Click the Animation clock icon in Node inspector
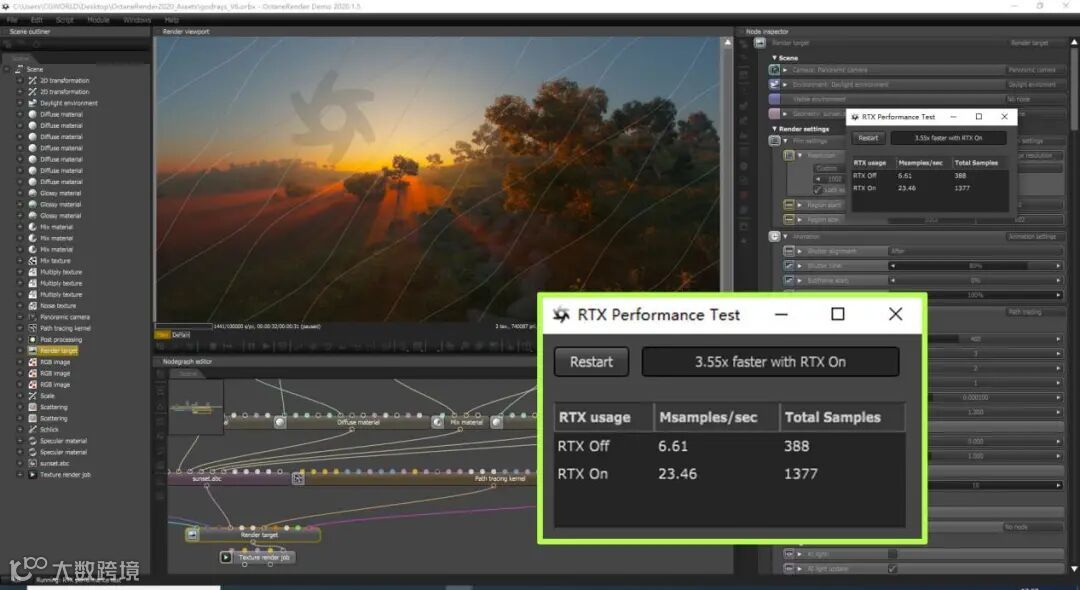 774,236
